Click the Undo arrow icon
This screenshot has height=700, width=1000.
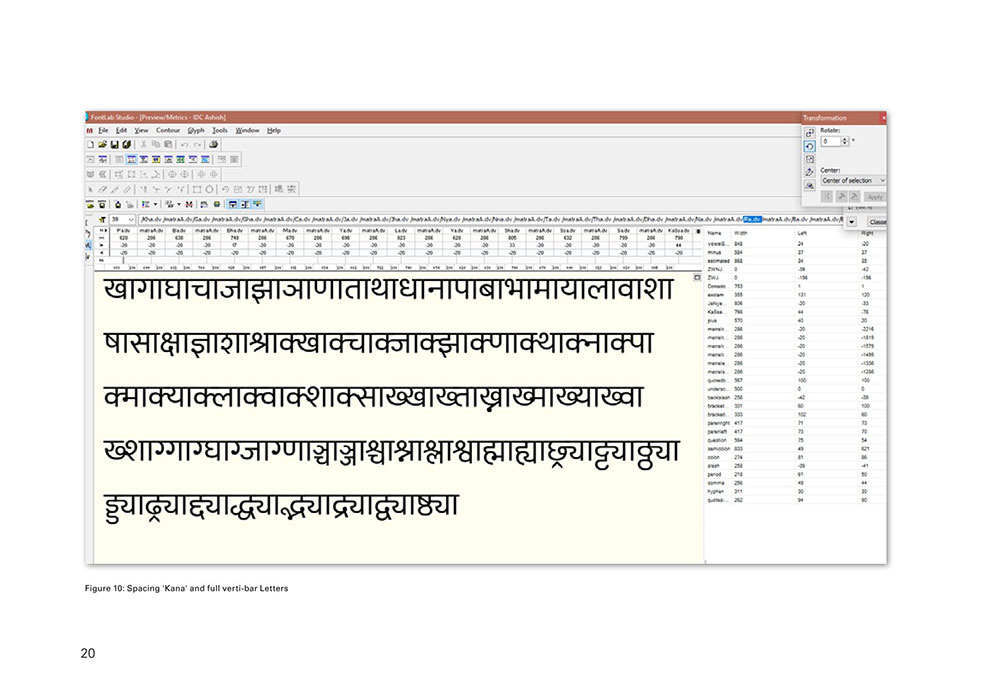pyautogui.click(x=184, y=145)
